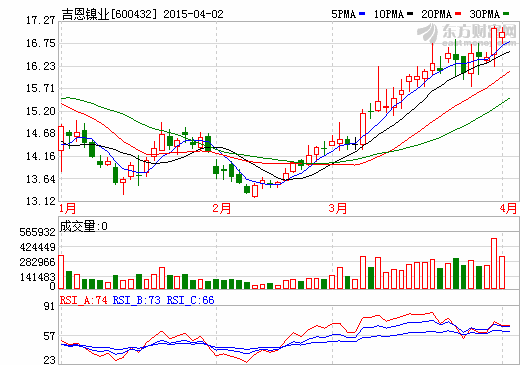The width and height of the screenshot is (520, 365).
Task: Click the blue 5PMA legend swatch
Action: [362, 14]
